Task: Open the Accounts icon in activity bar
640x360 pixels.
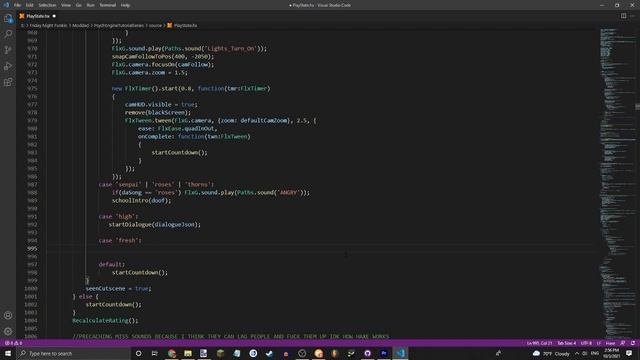Action: tap(8, 315)
